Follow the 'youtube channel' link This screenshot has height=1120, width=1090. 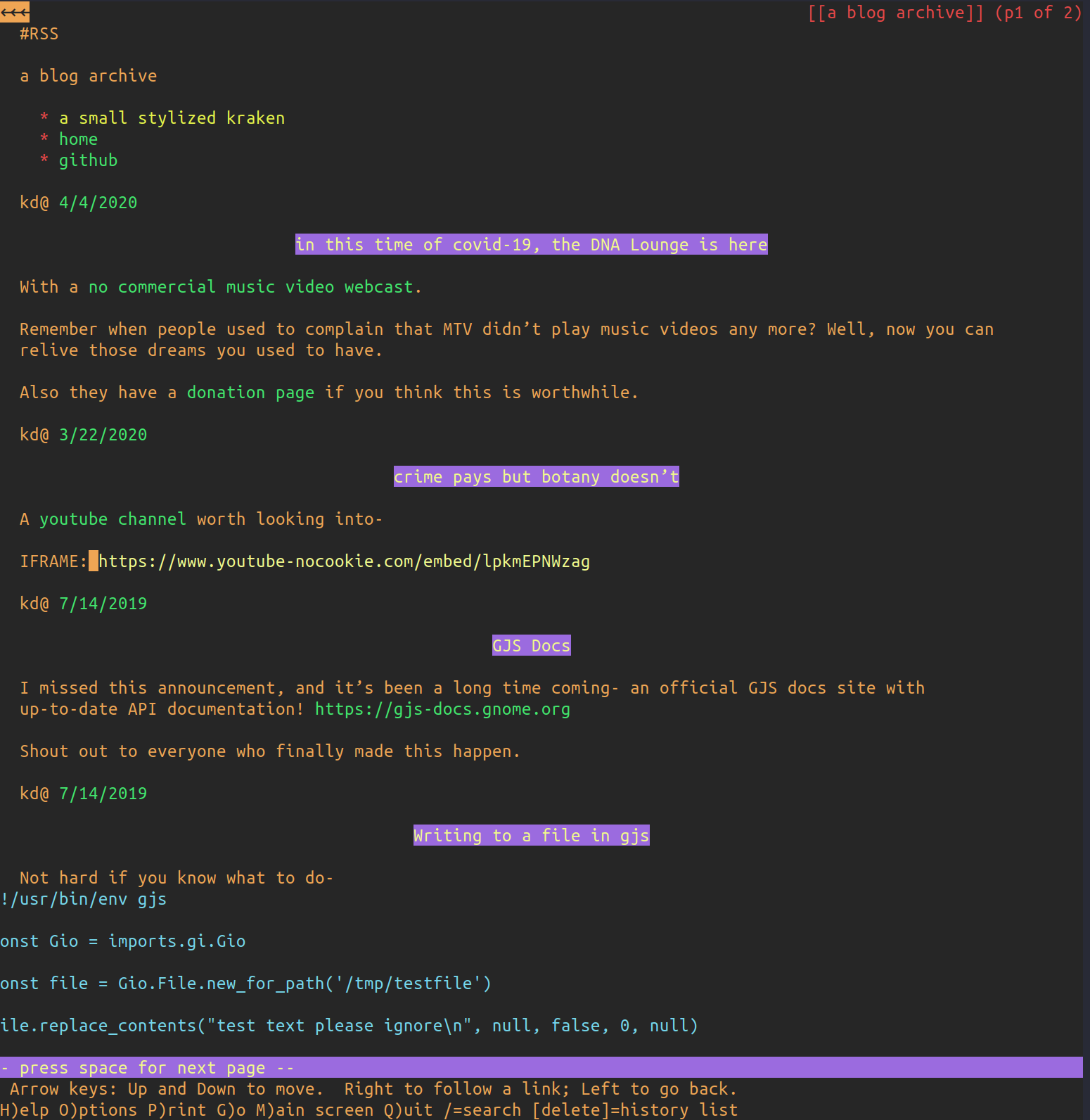point(113,519)
